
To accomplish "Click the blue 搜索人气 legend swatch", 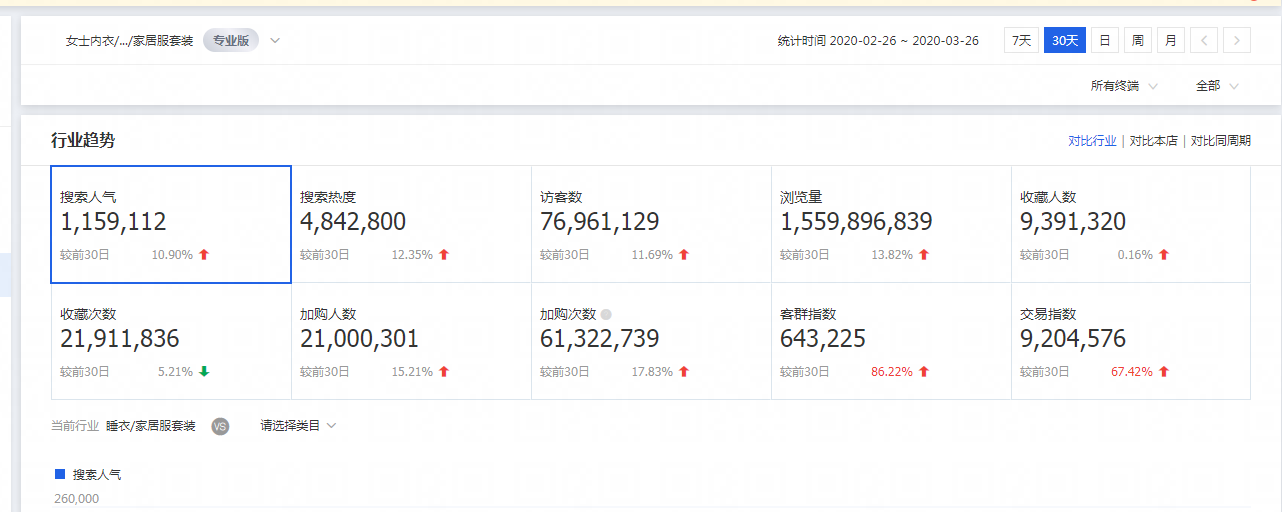I will [60, 474].
